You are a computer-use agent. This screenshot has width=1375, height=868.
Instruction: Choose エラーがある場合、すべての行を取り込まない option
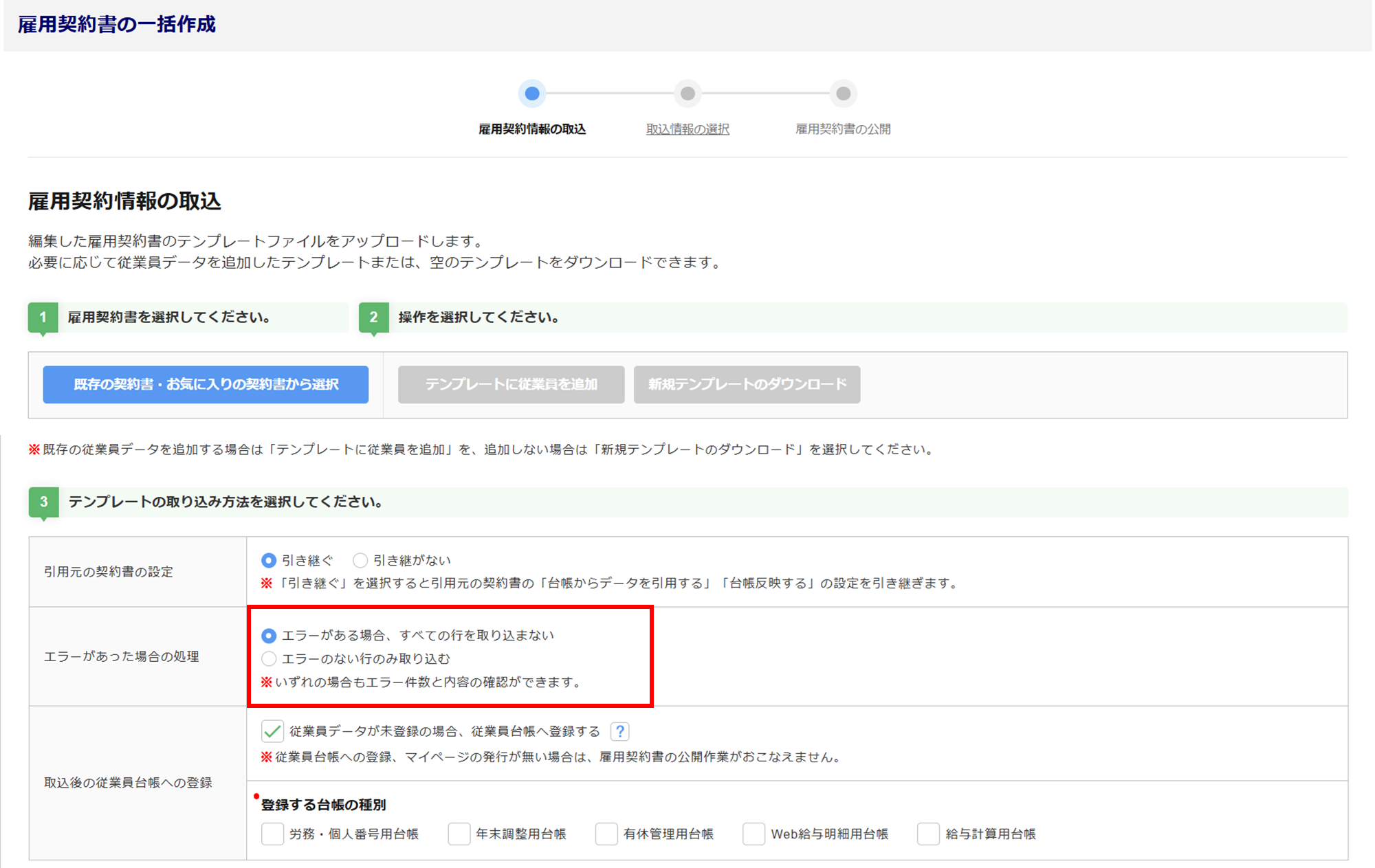269,636
